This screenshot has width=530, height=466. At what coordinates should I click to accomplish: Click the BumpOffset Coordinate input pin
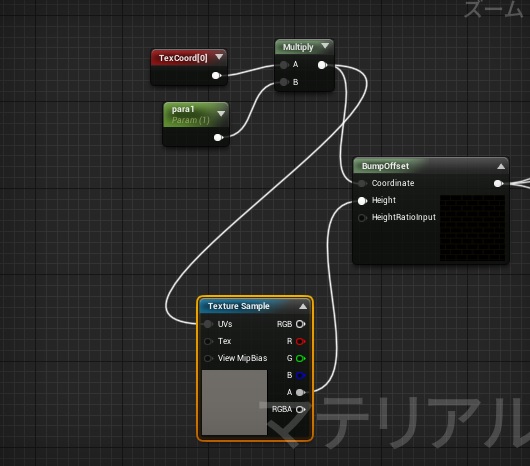tap(362, 183)
